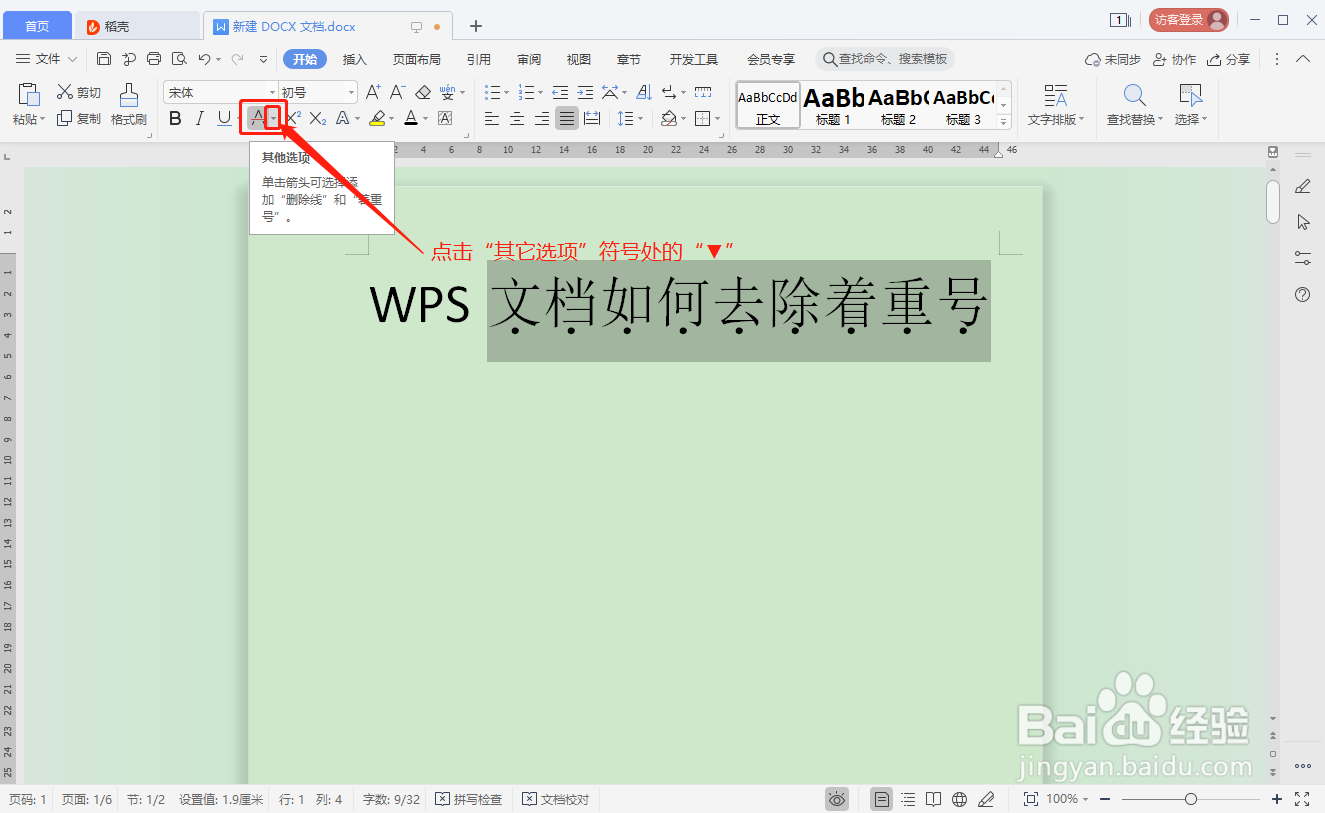The image size is (1325, 813).
Task: Click the text highlight color button
Action: (x=377, y=119)
